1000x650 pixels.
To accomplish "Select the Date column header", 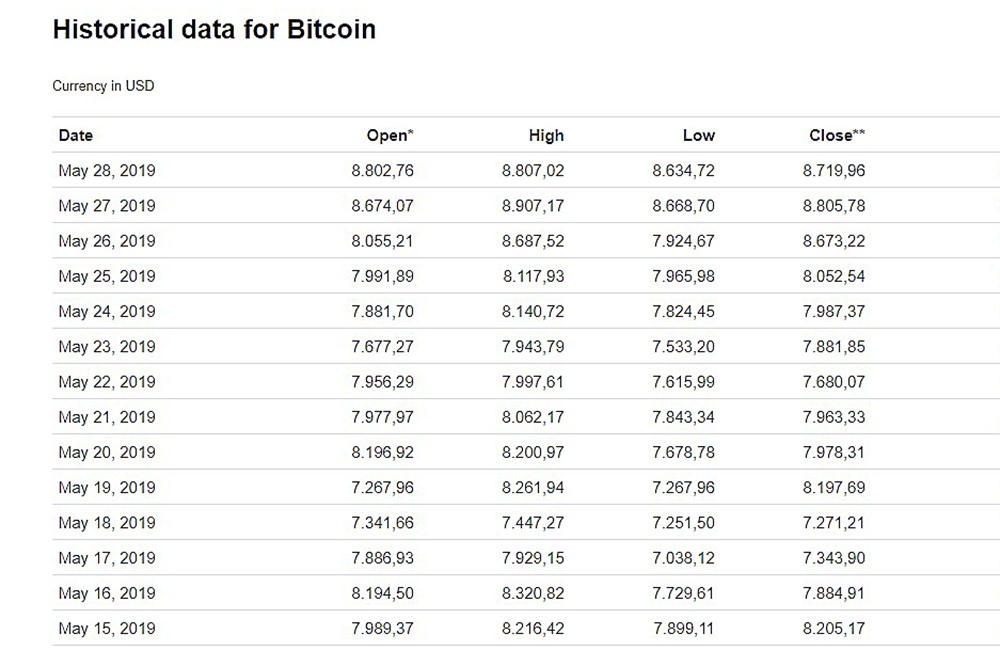I will coord(76,135).
